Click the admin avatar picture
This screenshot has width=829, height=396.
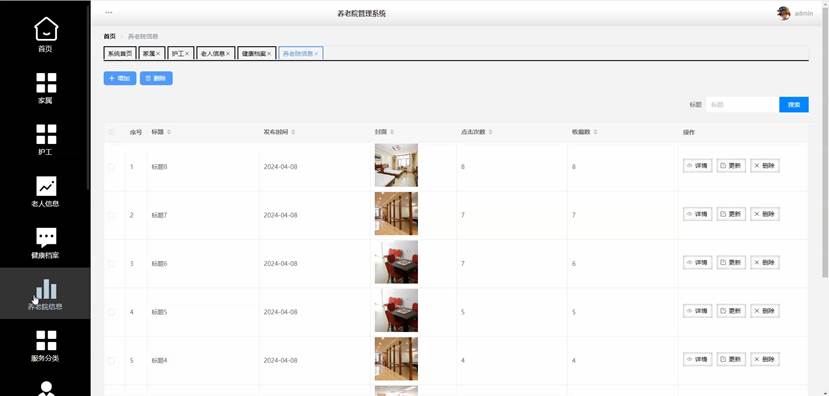point(784,13)
